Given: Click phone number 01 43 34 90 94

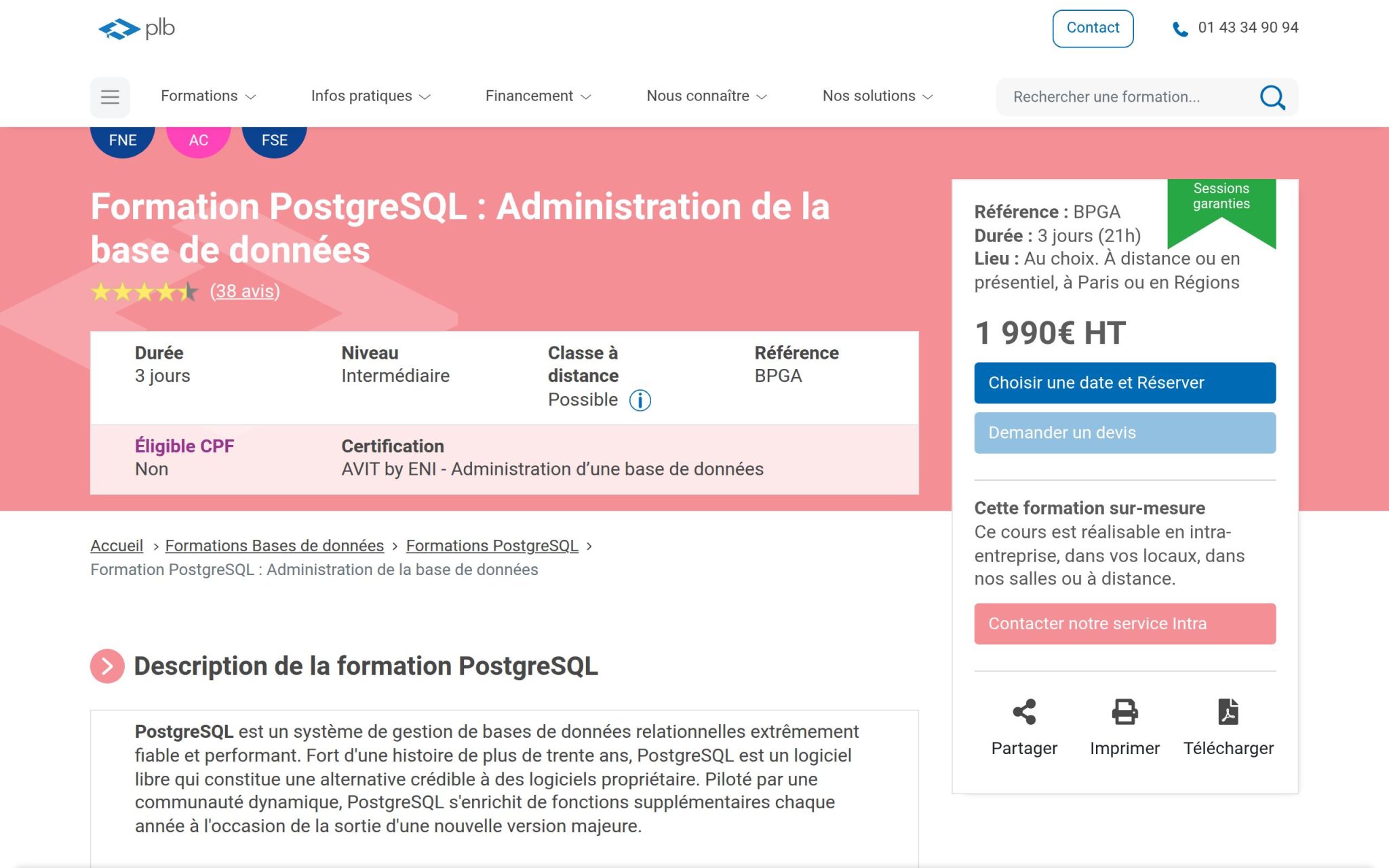Looking at the screenshot, I should 1248,28.
